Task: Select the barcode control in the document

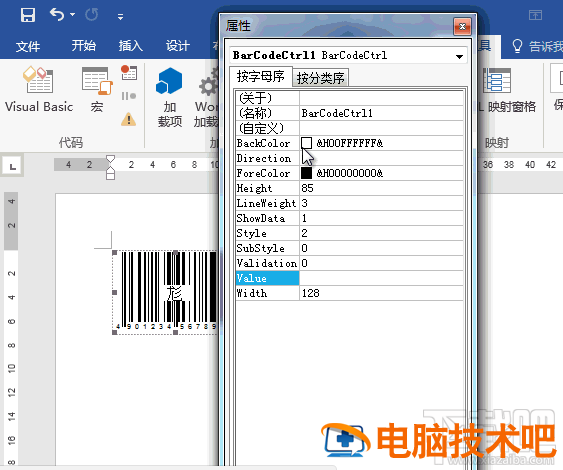Action: click(165, 292)
